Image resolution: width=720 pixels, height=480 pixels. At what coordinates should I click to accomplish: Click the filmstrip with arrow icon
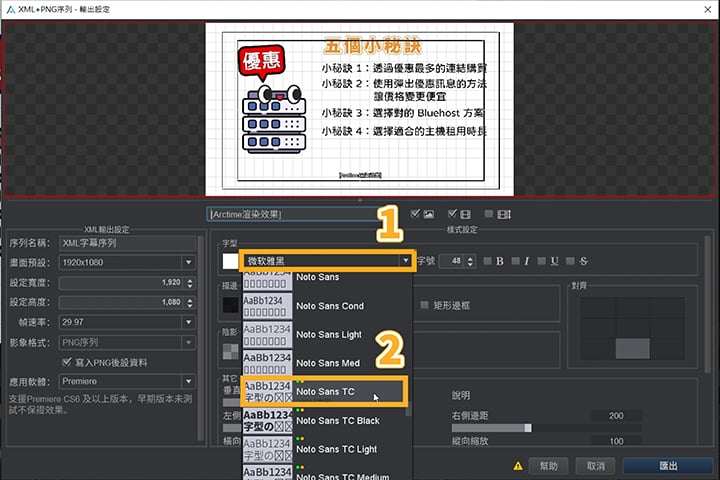(x=504, y=214)
